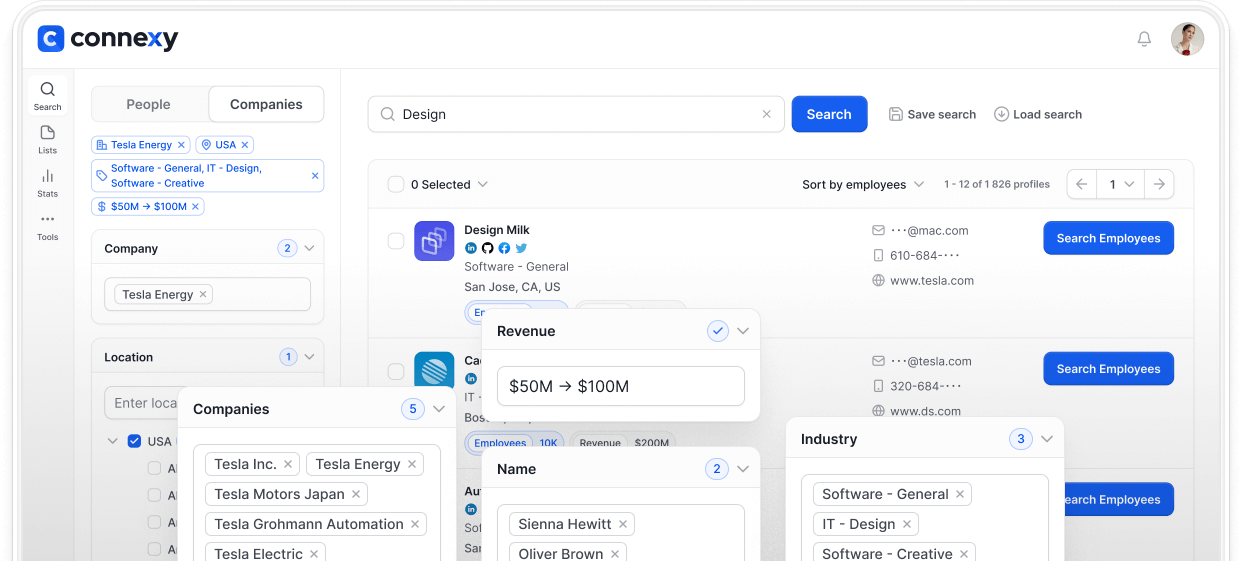Open Stats from the sidebar
This screenshot has height=561, width=1242.
coord(47,182)
